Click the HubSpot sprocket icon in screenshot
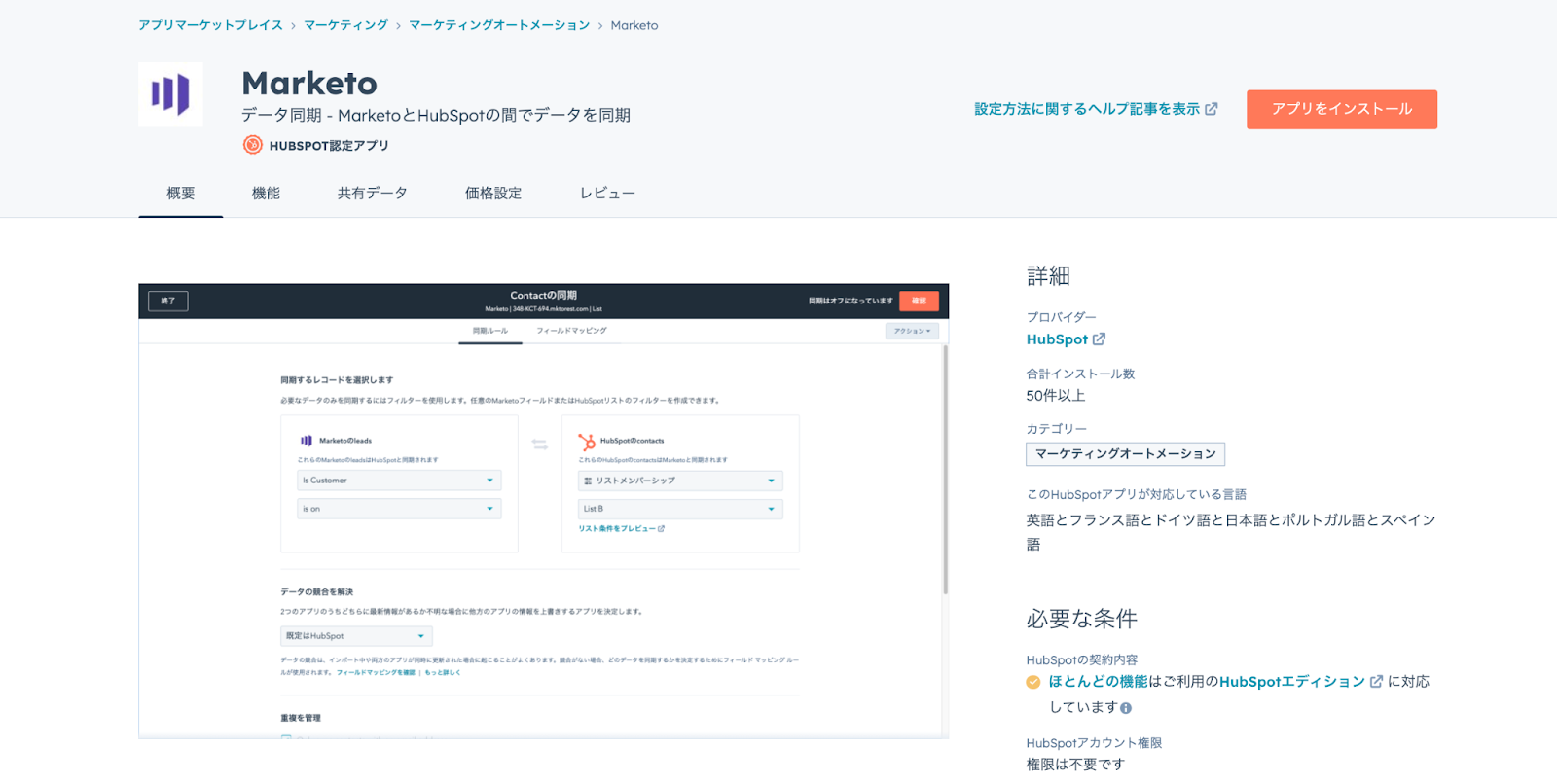 pyautogui.click(x=587, y=442)
